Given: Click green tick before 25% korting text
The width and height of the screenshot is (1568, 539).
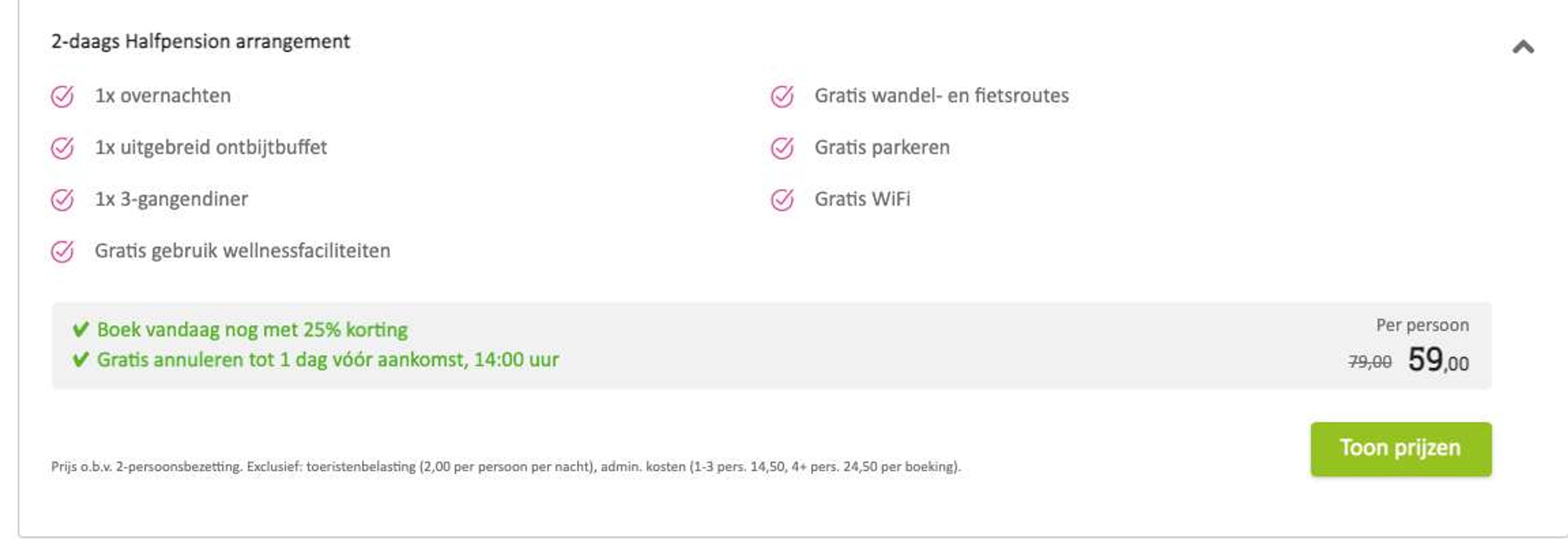Looking at the screenshot, I should pos(80,330).
